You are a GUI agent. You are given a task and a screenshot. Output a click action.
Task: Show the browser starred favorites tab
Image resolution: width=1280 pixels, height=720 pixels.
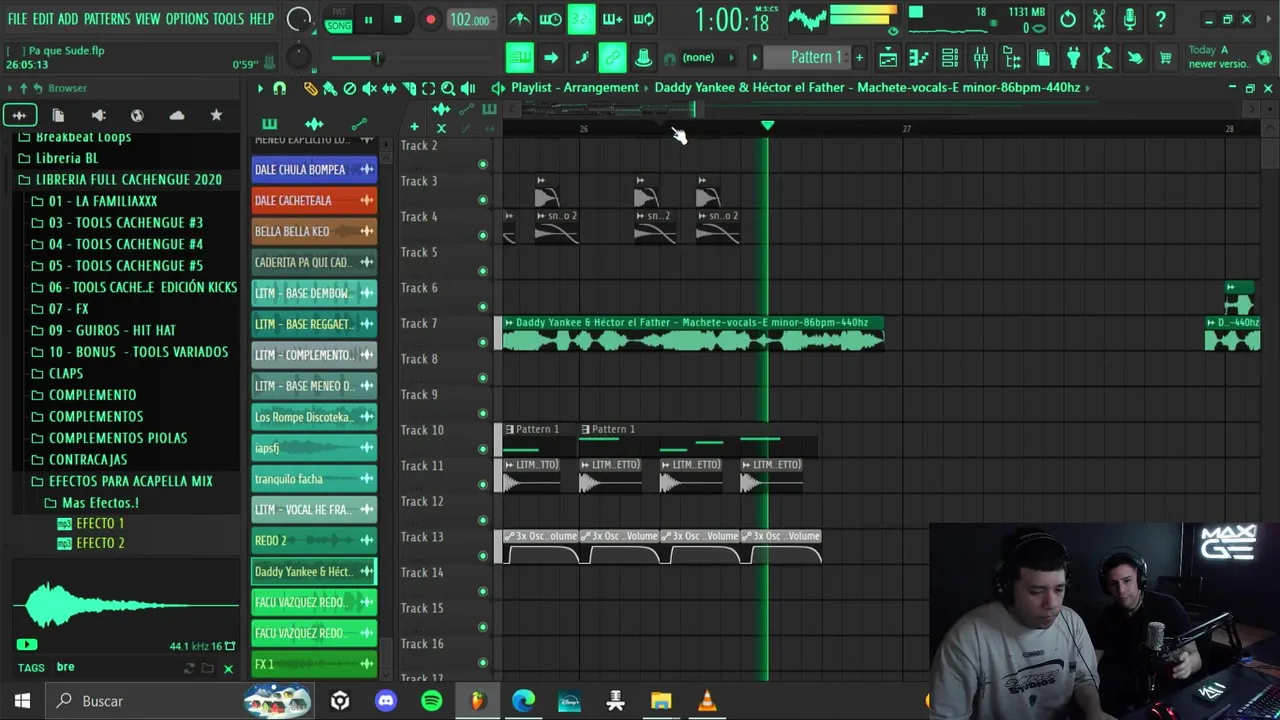(216, 115)
